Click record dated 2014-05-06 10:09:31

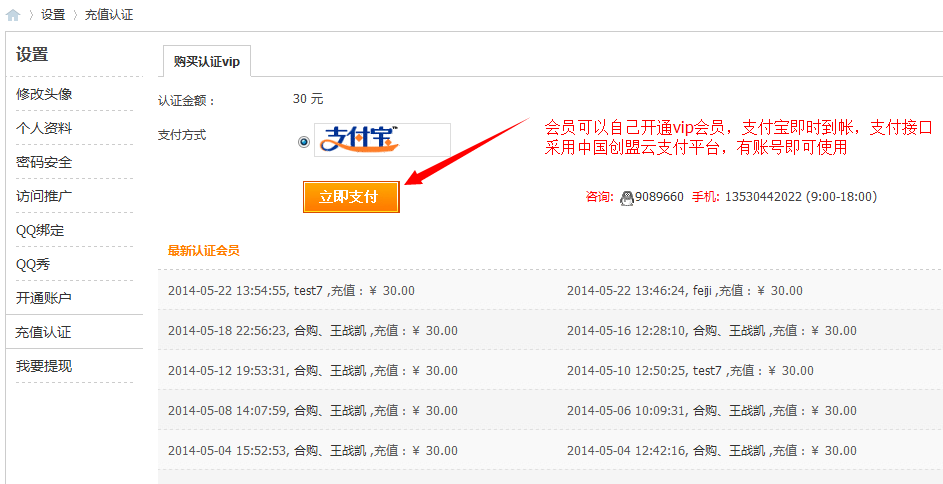coord(711,411)
